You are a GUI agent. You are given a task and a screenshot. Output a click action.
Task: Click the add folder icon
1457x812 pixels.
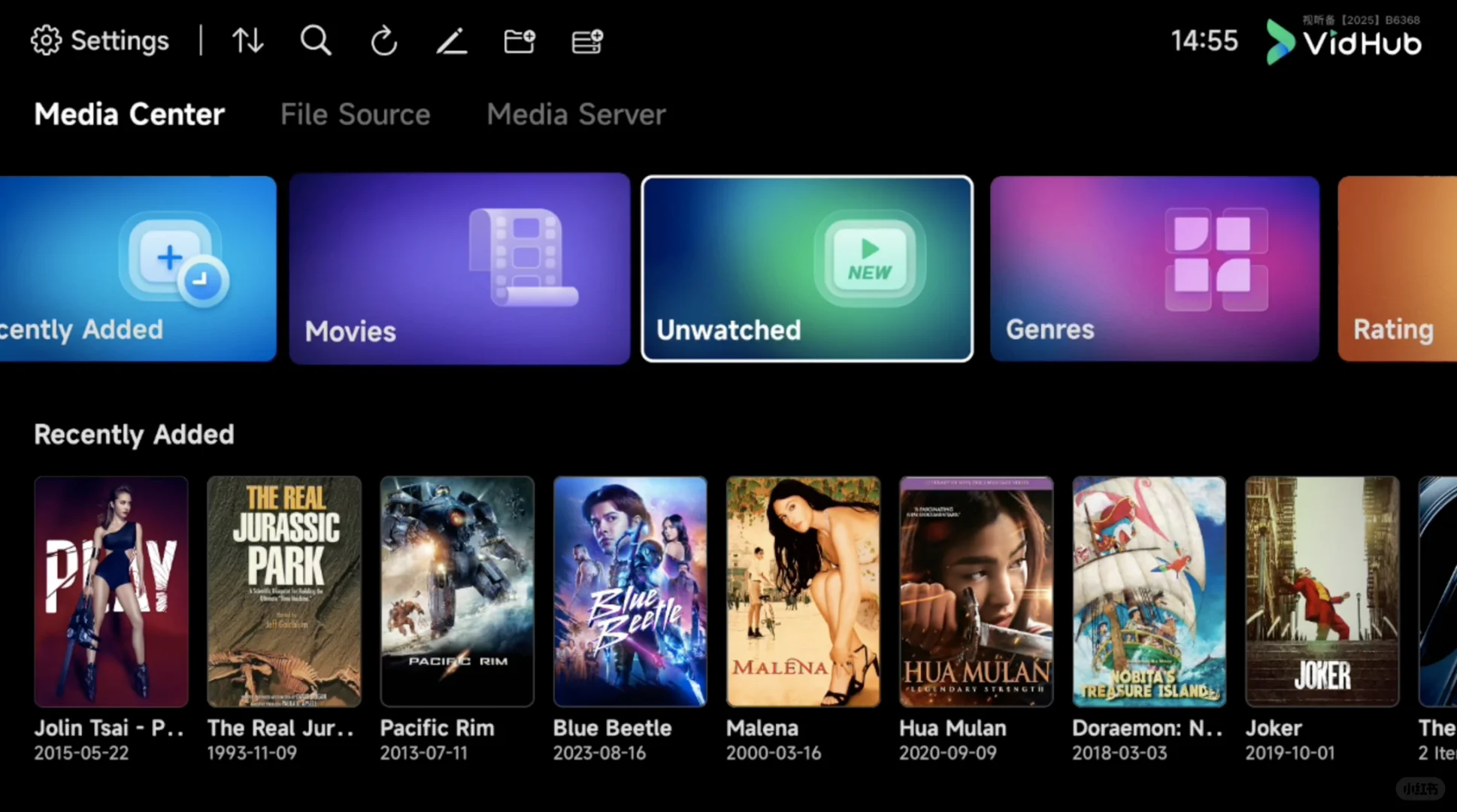coord(519,41)
